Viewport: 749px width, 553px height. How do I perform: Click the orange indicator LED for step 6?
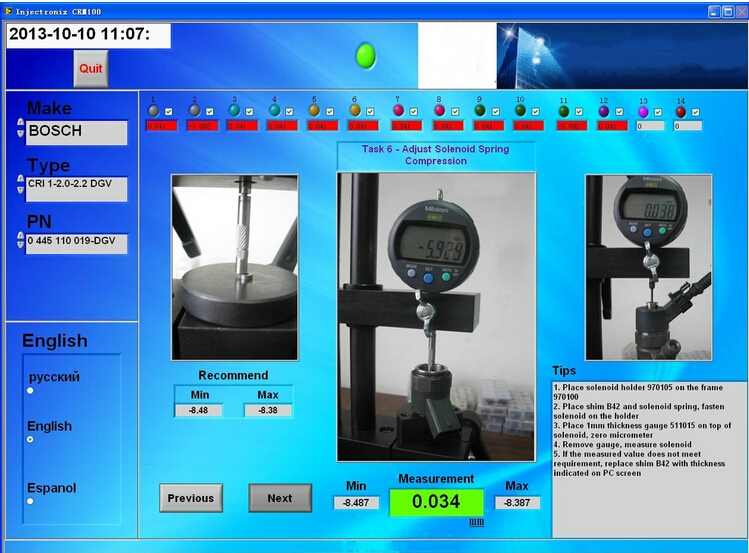coord(354,111)
